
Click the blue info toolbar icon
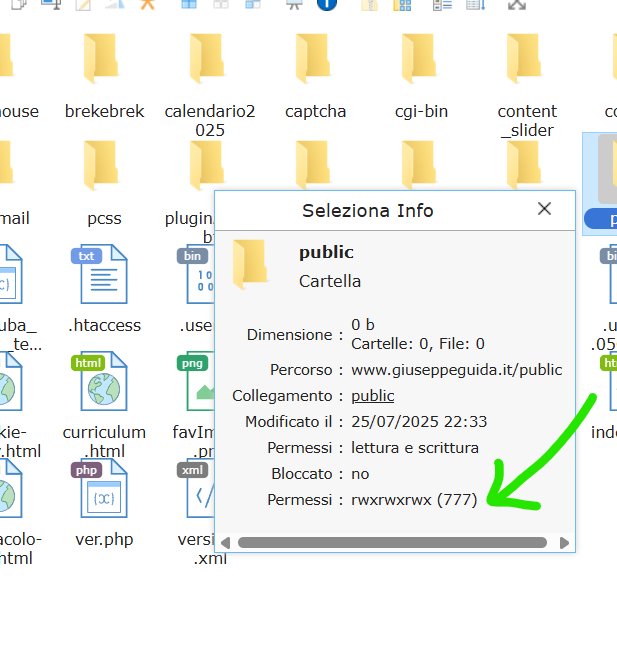coord(326,4)
